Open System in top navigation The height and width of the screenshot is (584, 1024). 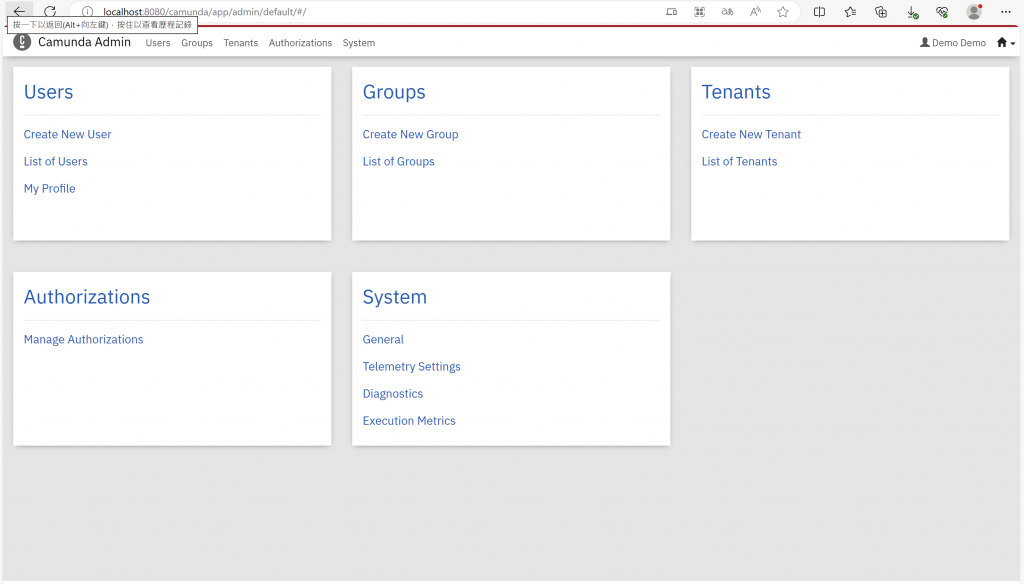tap(359, 42)
